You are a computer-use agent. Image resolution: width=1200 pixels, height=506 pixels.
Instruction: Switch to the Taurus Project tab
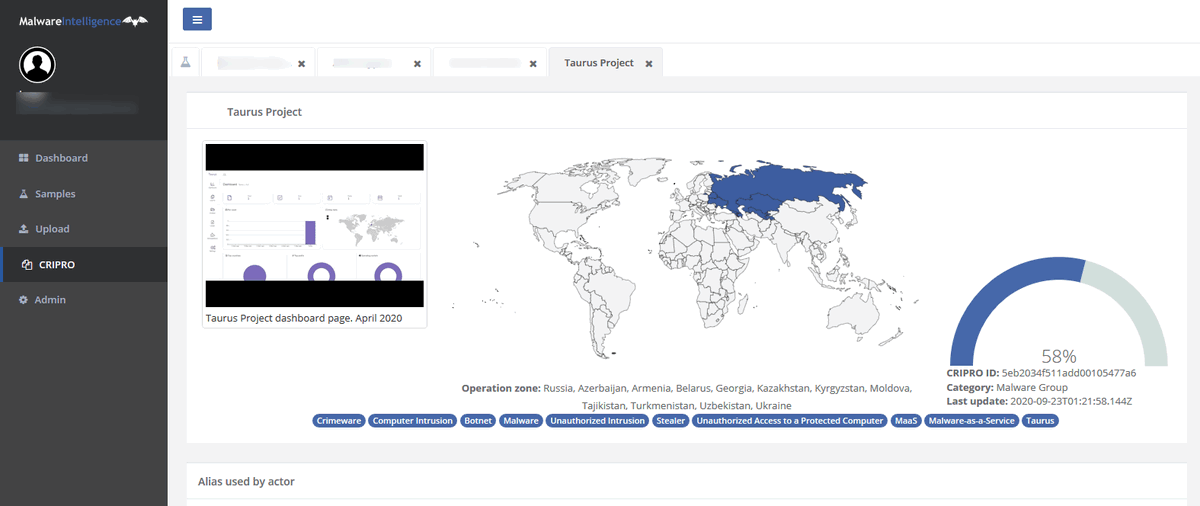pos(606,62)
